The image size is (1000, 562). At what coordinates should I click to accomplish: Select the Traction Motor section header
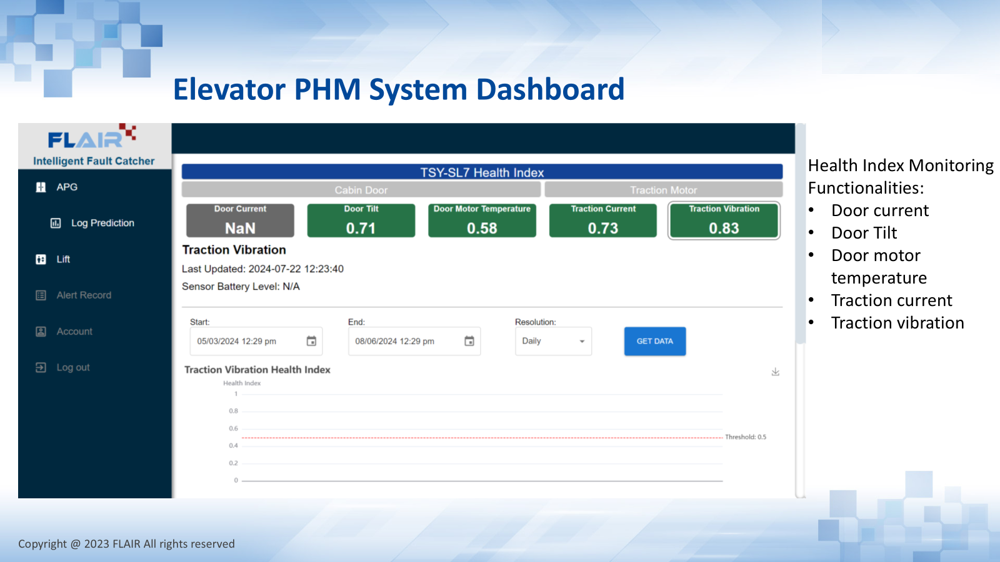pos(663,190)
